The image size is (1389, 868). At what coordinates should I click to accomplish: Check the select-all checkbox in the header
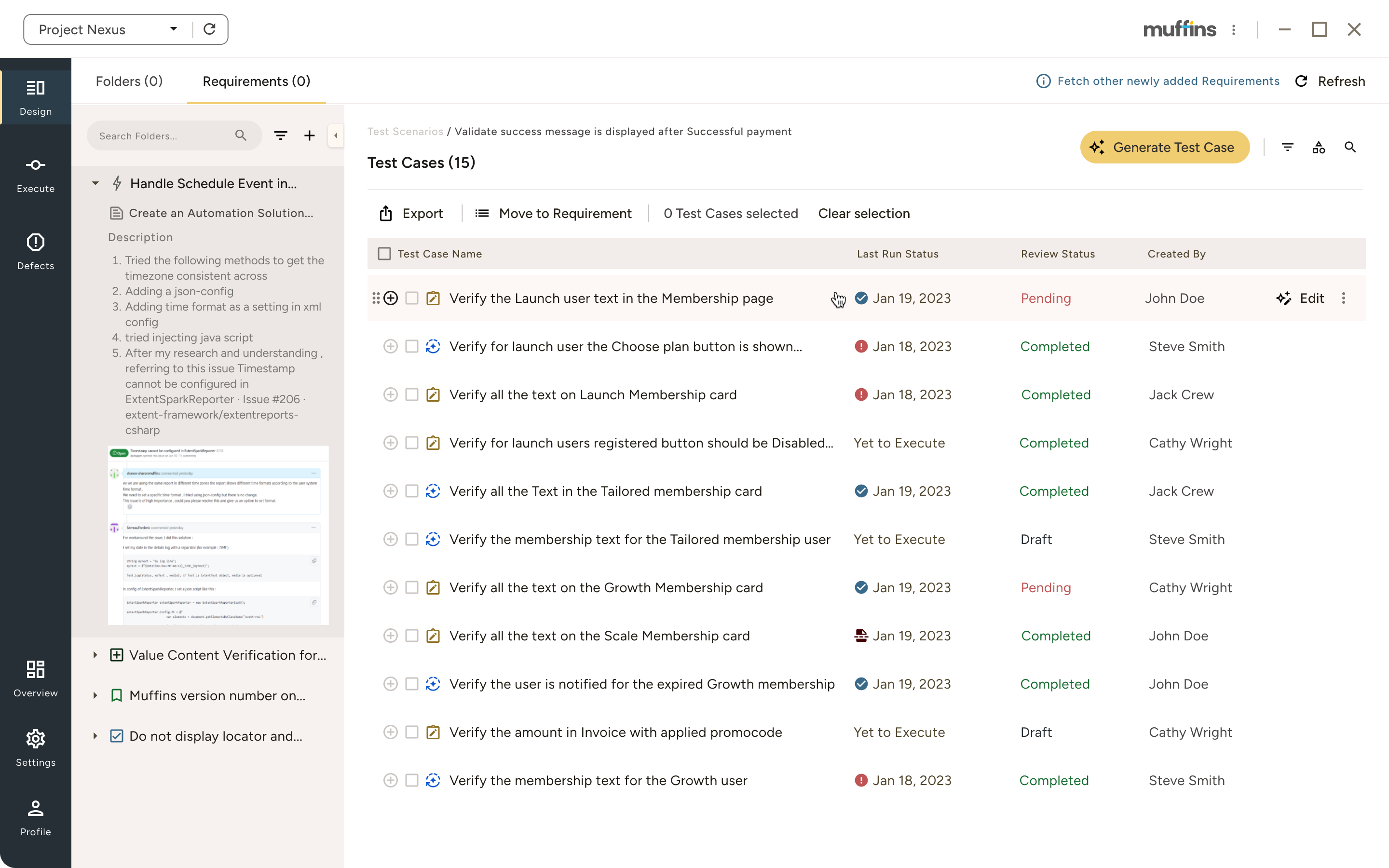384,253
